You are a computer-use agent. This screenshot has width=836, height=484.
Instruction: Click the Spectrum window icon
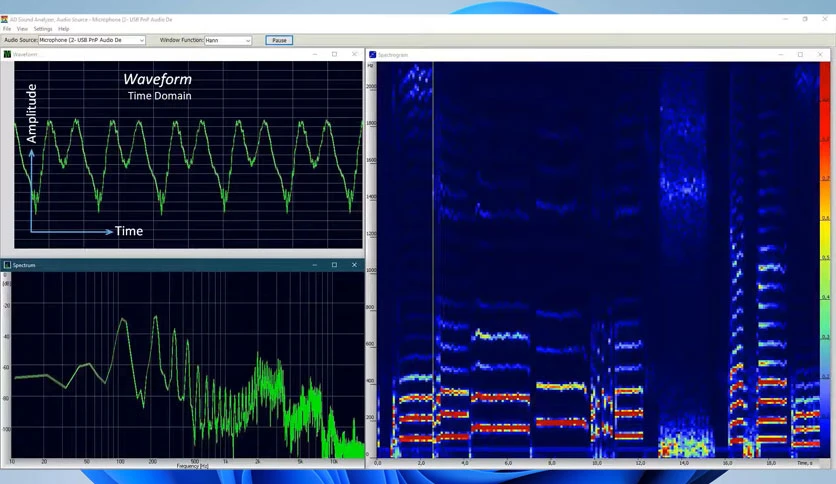(7, 265)
